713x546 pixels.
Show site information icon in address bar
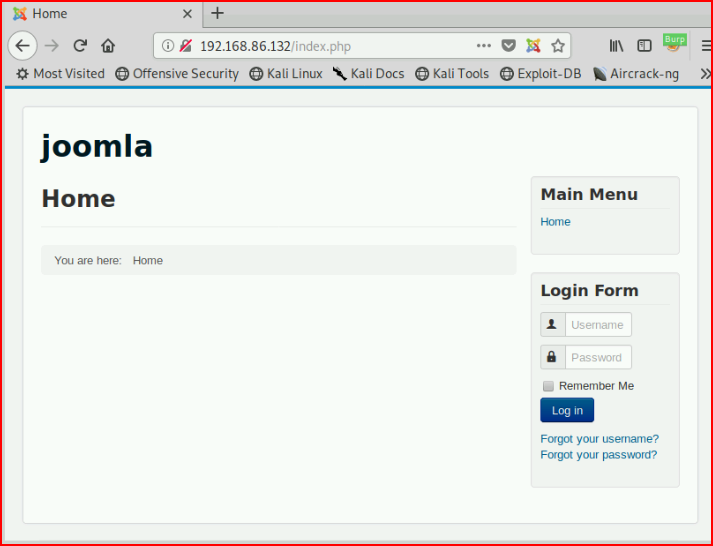pyautogui.click(x=168, y=45)
